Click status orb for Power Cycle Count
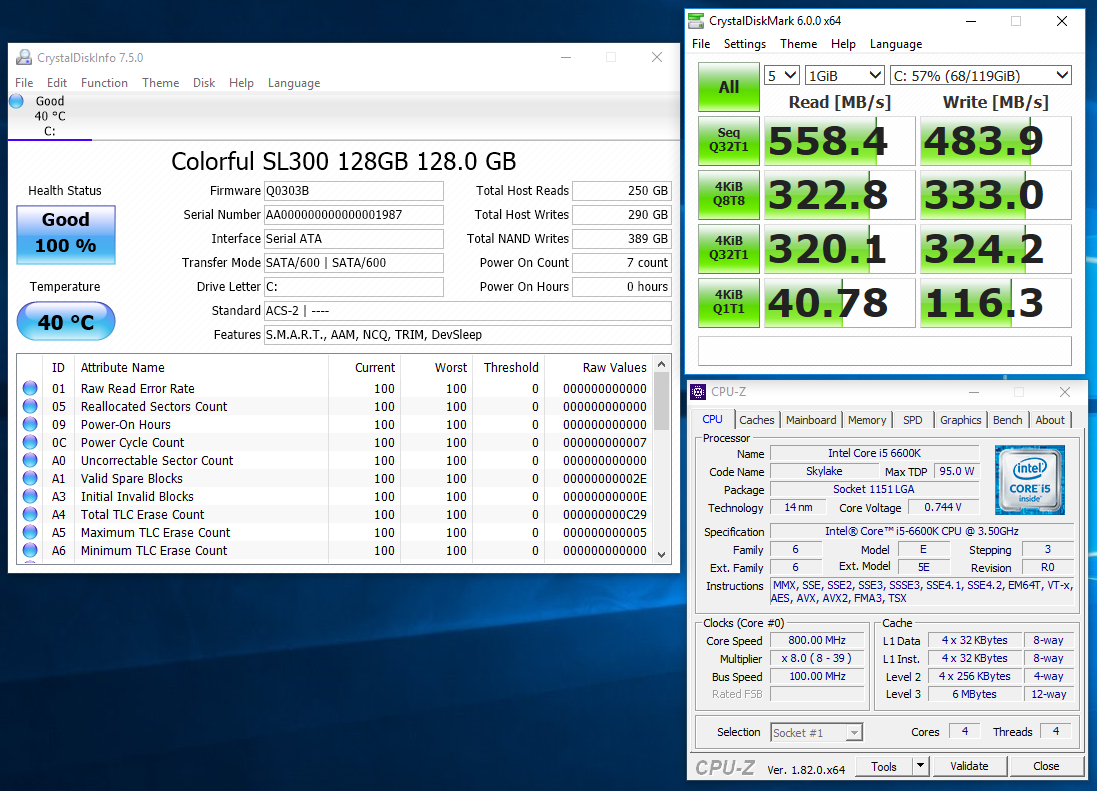The image size is (1097, 791). pos(30,443)
